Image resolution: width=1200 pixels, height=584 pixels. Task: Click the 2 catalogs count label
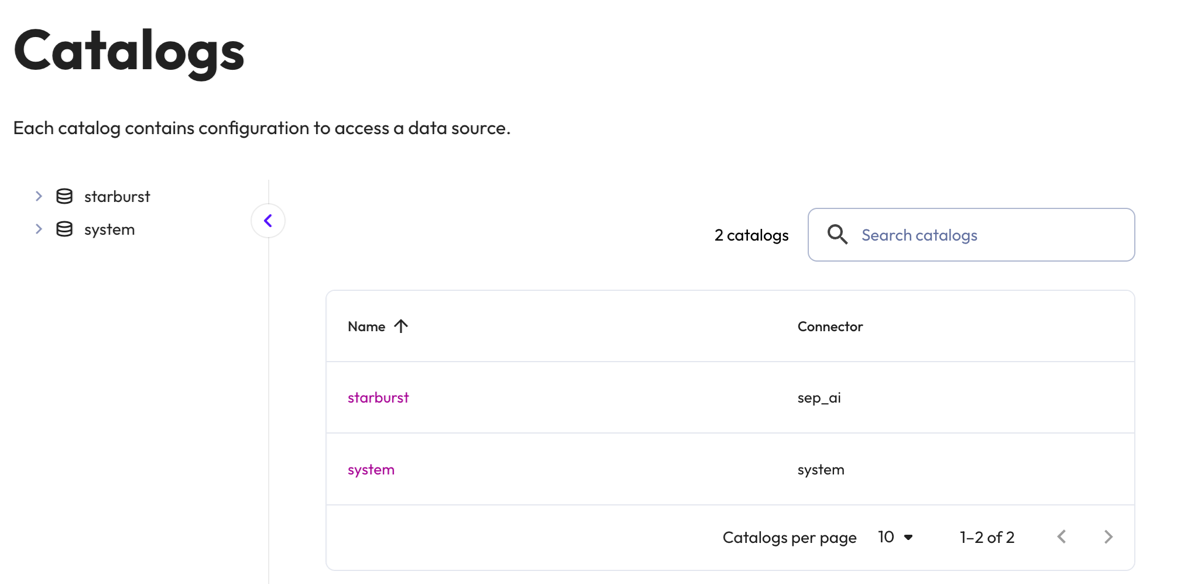tap(751, 234)
